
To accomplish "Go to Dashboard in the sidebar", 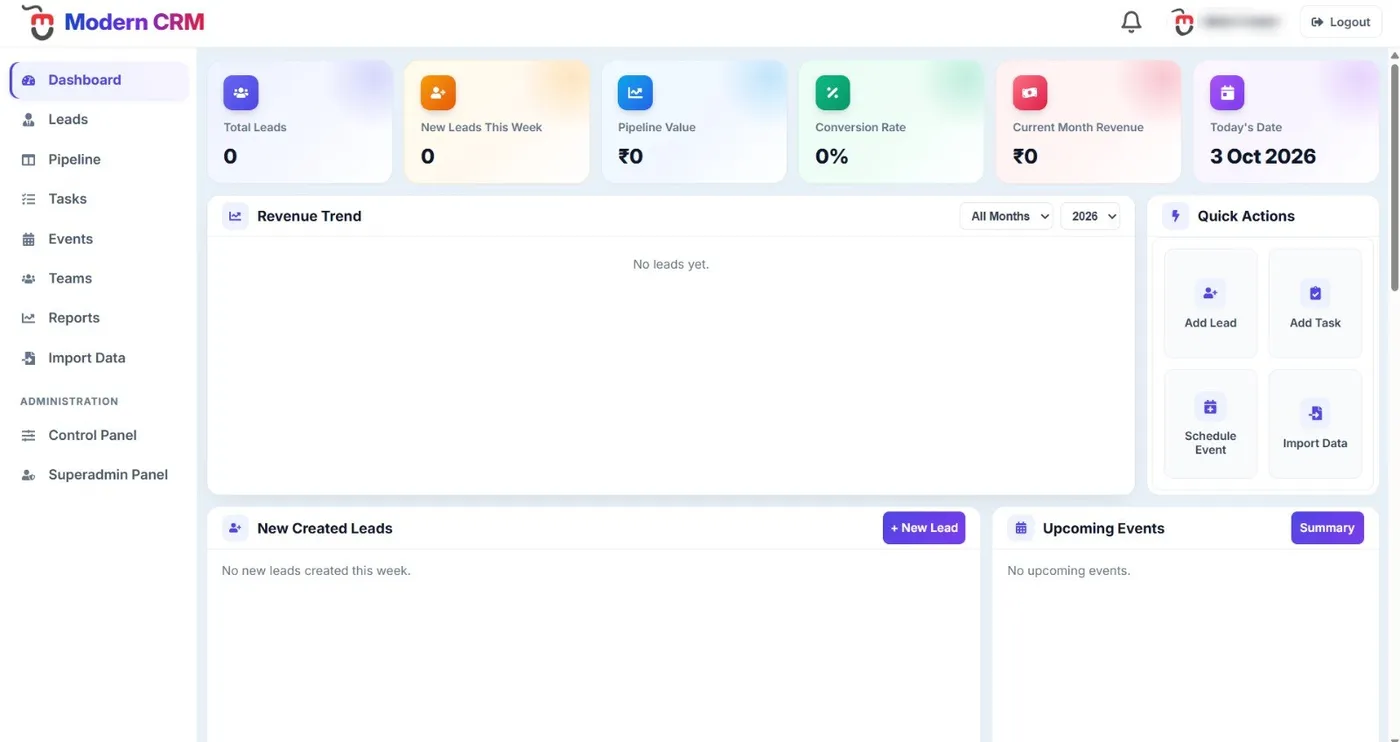I will [x=99, y=80].
